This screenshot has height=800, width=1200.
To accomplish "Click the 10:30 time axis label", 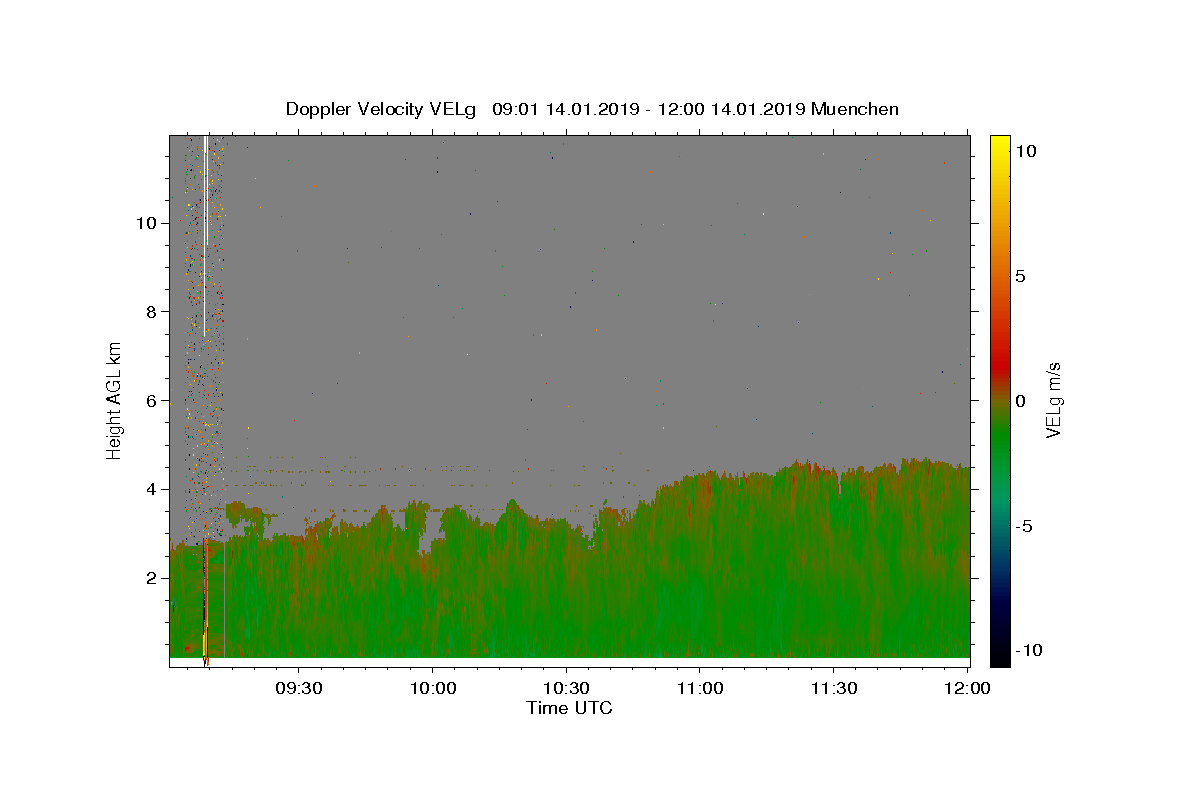I will tap(567, 688).
